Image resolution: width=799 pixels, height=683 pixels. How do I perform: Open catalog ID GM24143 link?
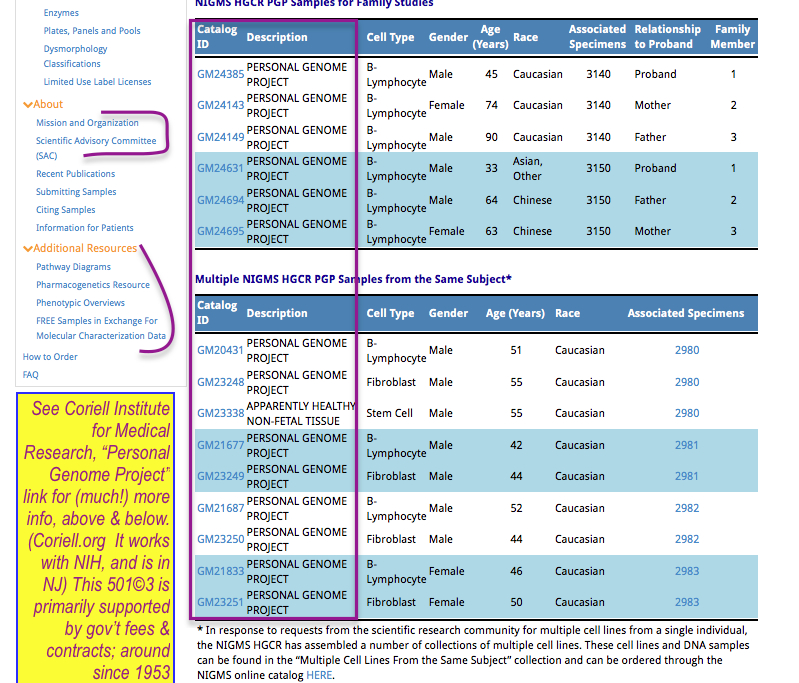tap(220, 105)
